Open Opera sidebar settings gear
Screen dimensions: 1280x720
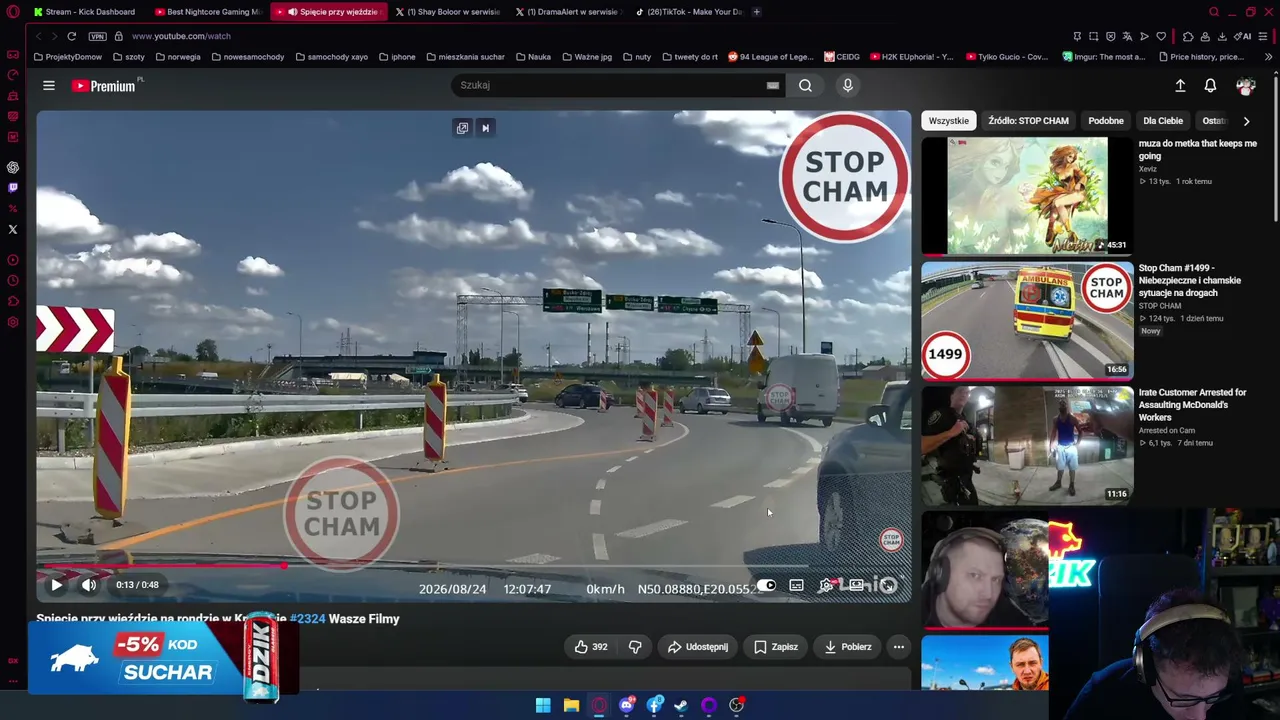coord(13,322)
